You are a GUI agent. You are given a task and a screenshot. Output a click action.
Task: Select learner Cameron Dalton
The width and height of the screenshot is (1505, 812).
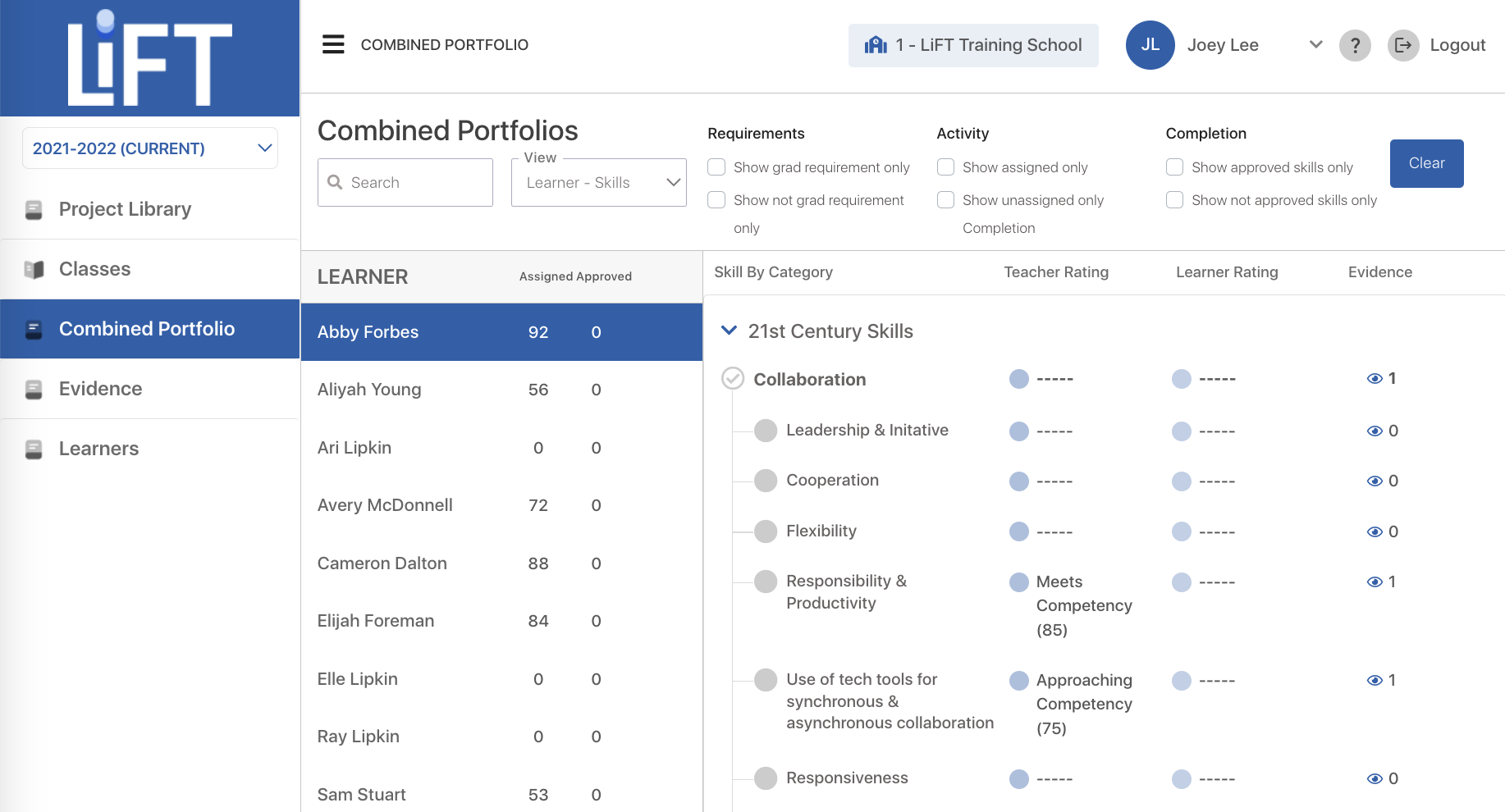(x=501, y=563)
